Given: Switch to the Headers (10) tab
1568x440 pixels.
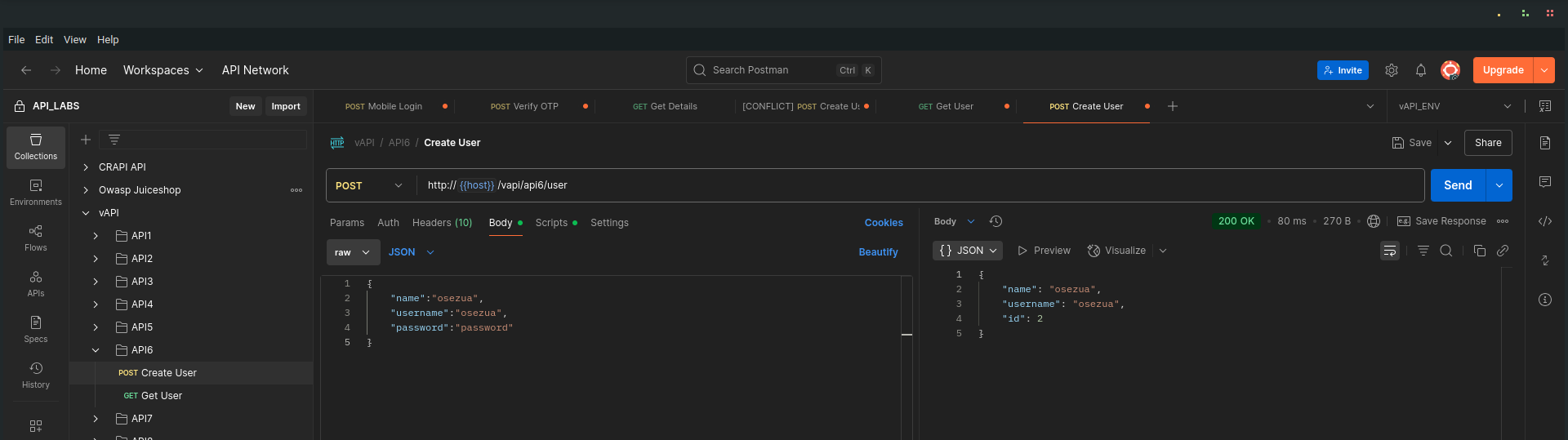Looking at the screenshot, I should [442, 223].
